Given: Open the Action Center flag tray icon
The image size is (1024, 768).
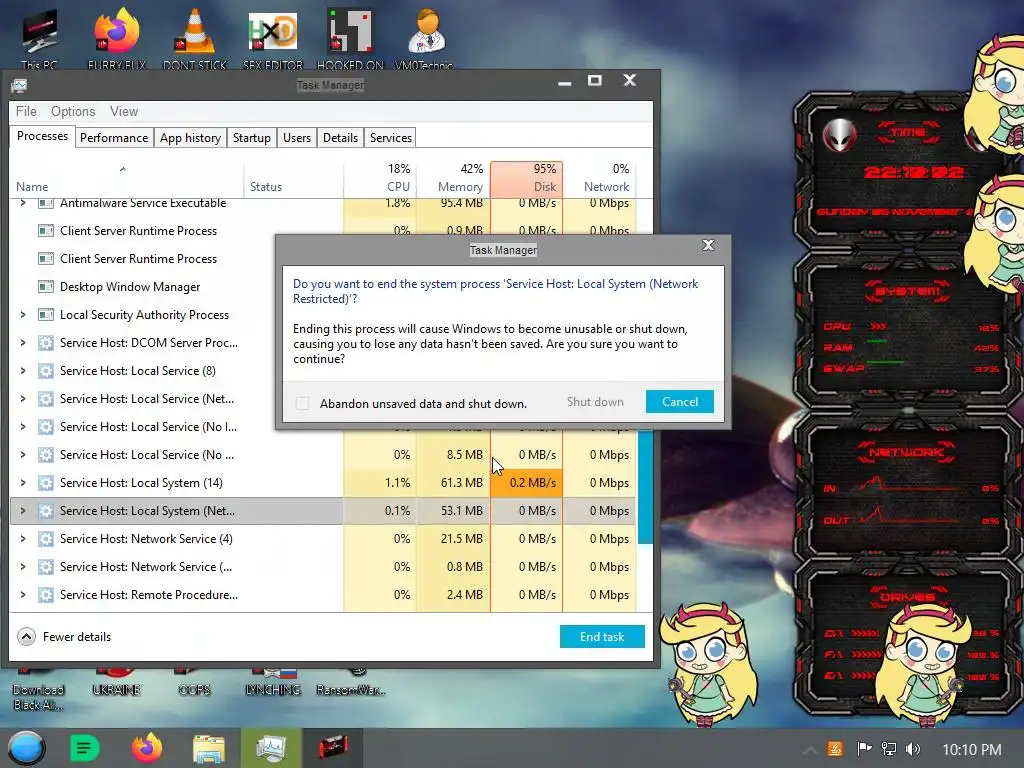Looking at the screenshot, I should click(864, 749).
